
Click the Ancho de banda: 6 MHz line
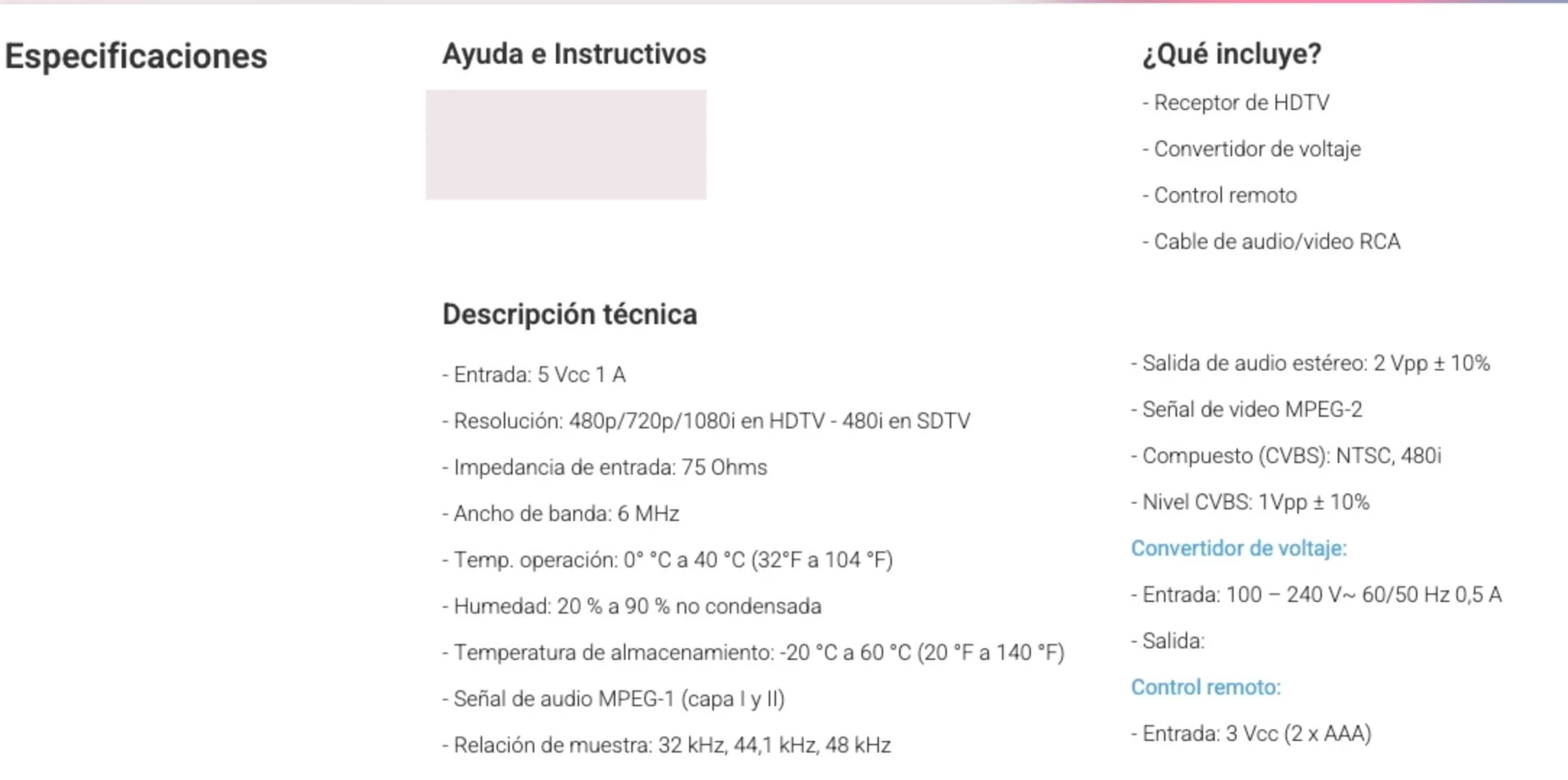coord(560,514)
